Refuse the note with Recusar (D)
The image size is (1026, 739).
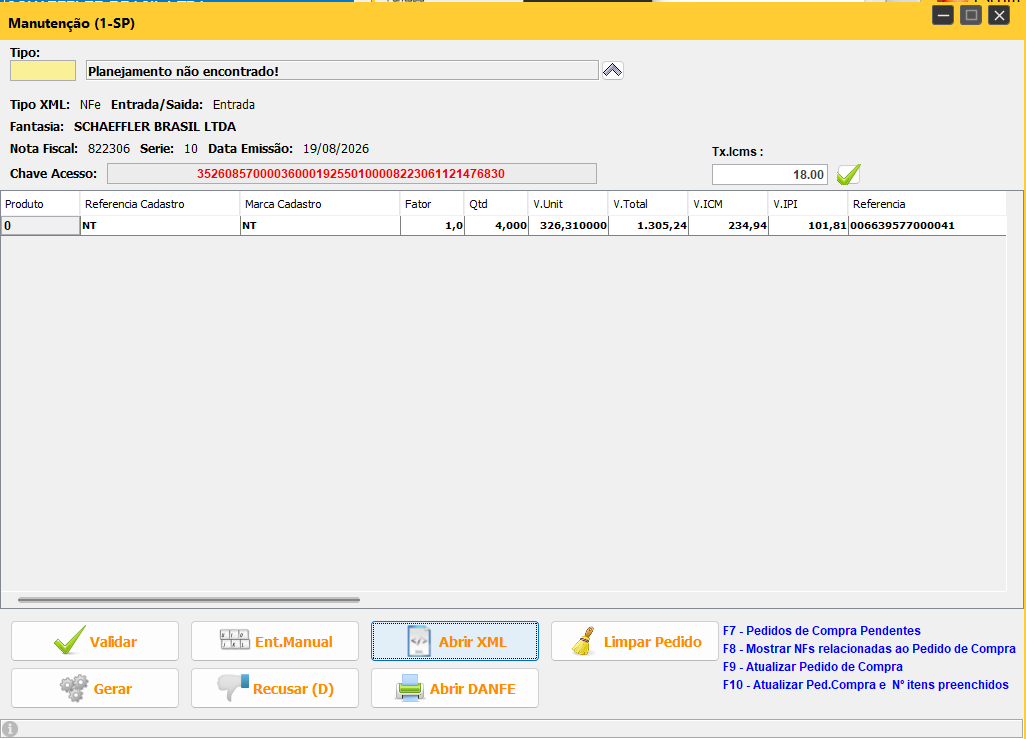(x=275, y=688)
